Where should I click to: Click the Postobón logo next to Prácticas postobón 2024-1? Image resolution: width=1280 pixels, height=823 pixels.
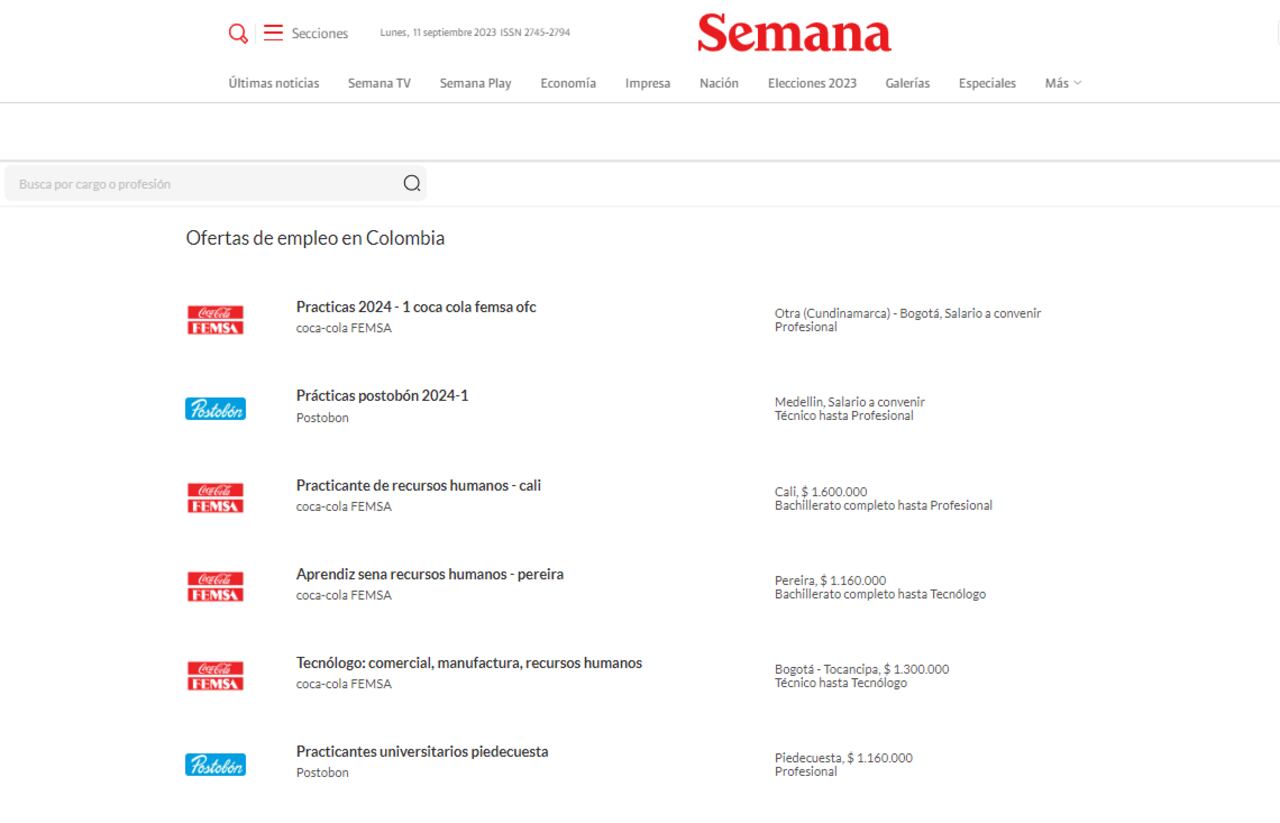click(x=214, y=407)
